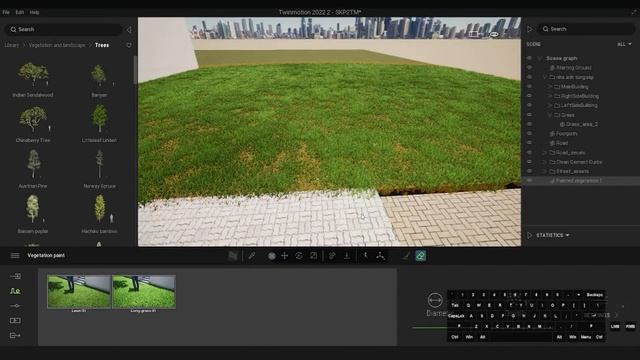Image resolution: width=640 pixels, height=360 pixels.
Task: Open the Import sidebar icon
Action: click(x=15, y=276)
